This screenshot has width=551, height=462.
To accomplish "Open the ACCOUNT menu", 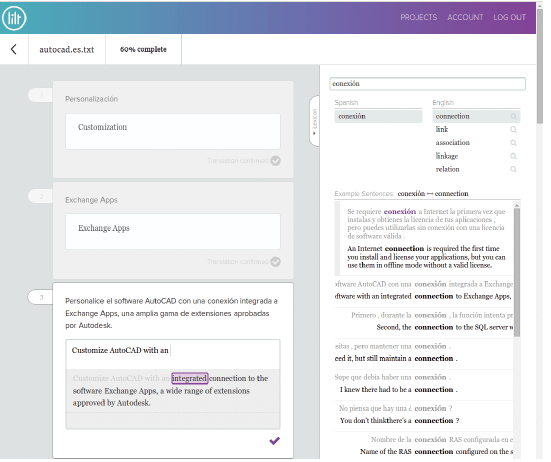I will point(465,17).
